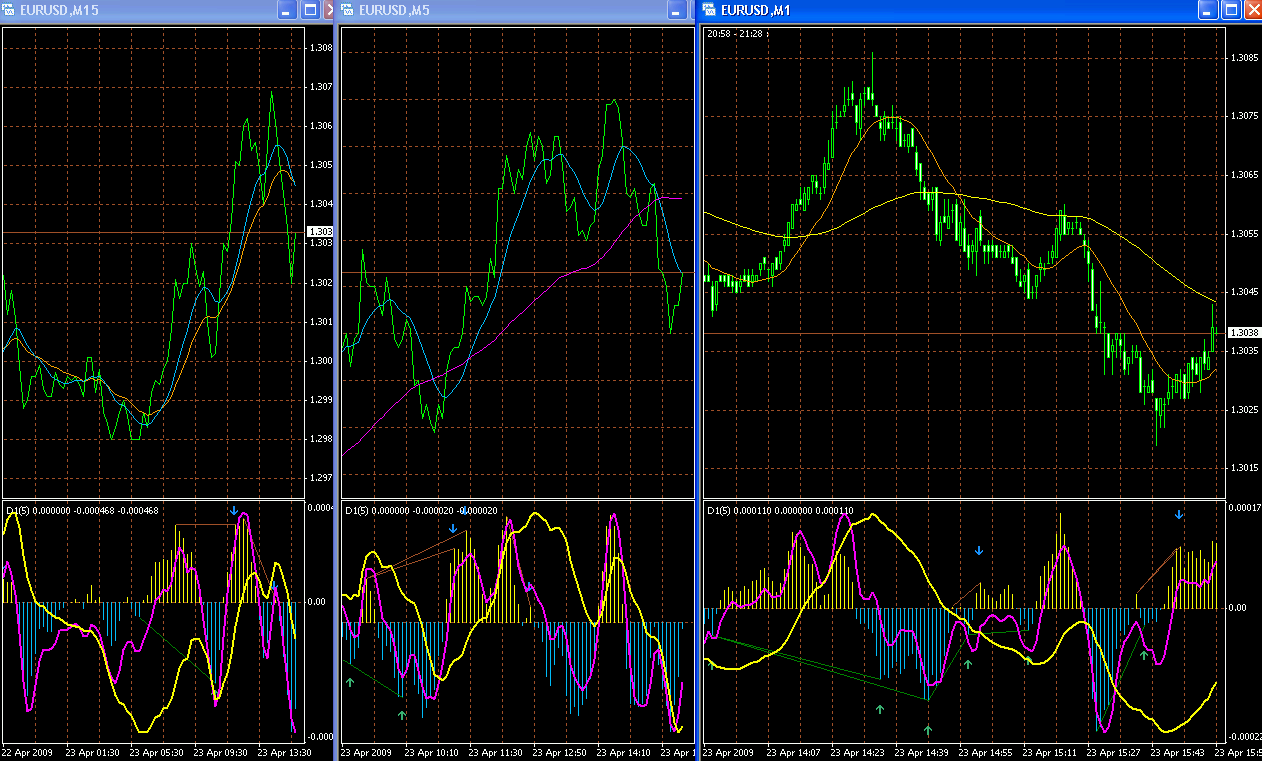The height and width of the screenshot is (761, 1262).
Task: Click the 0.00 zero level on the M1 indicator scale
Action: [1237, 607]
